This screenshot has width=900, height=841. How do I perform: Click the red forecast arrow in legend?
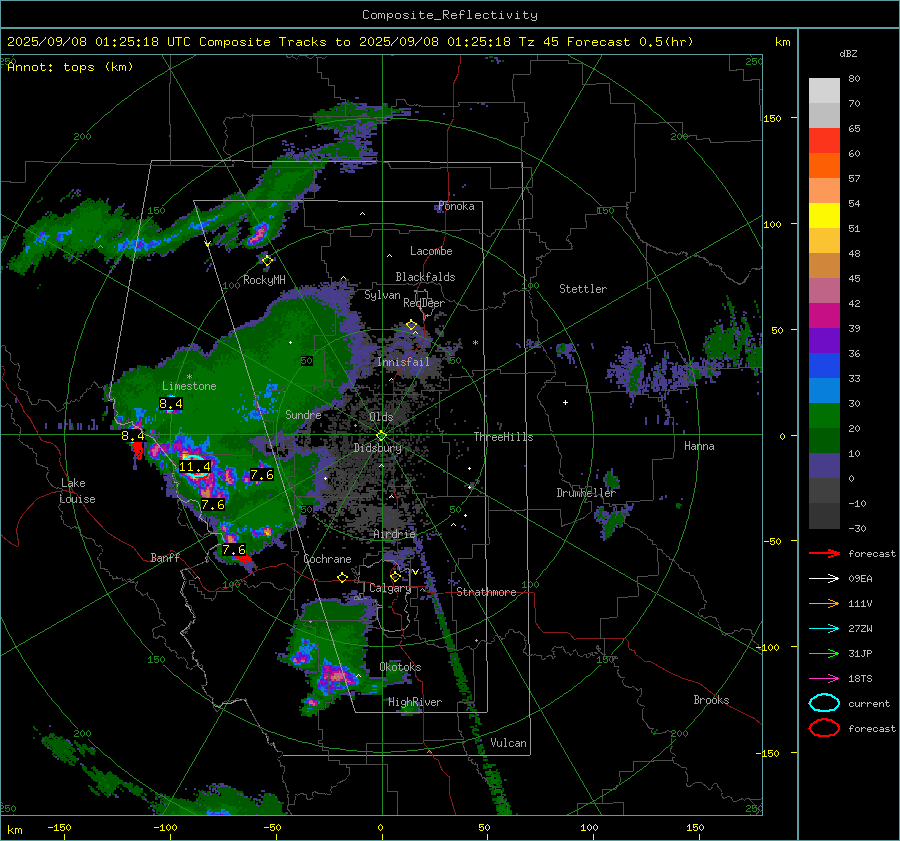tap(824, 553)
